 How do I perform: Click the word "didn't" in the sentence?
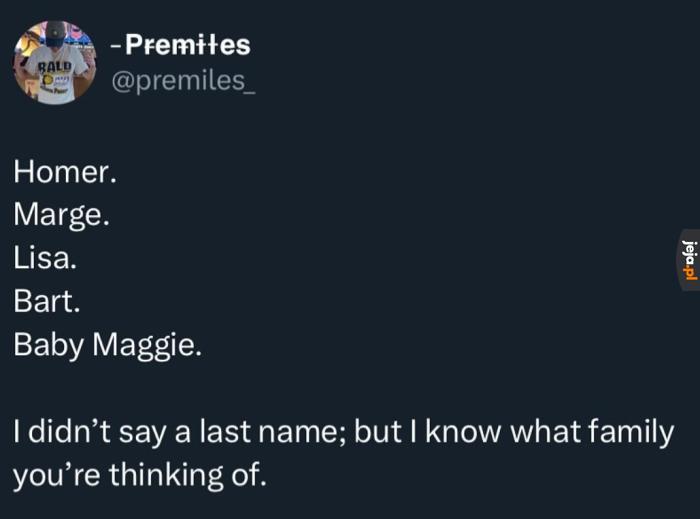click(x=70, y=432)
